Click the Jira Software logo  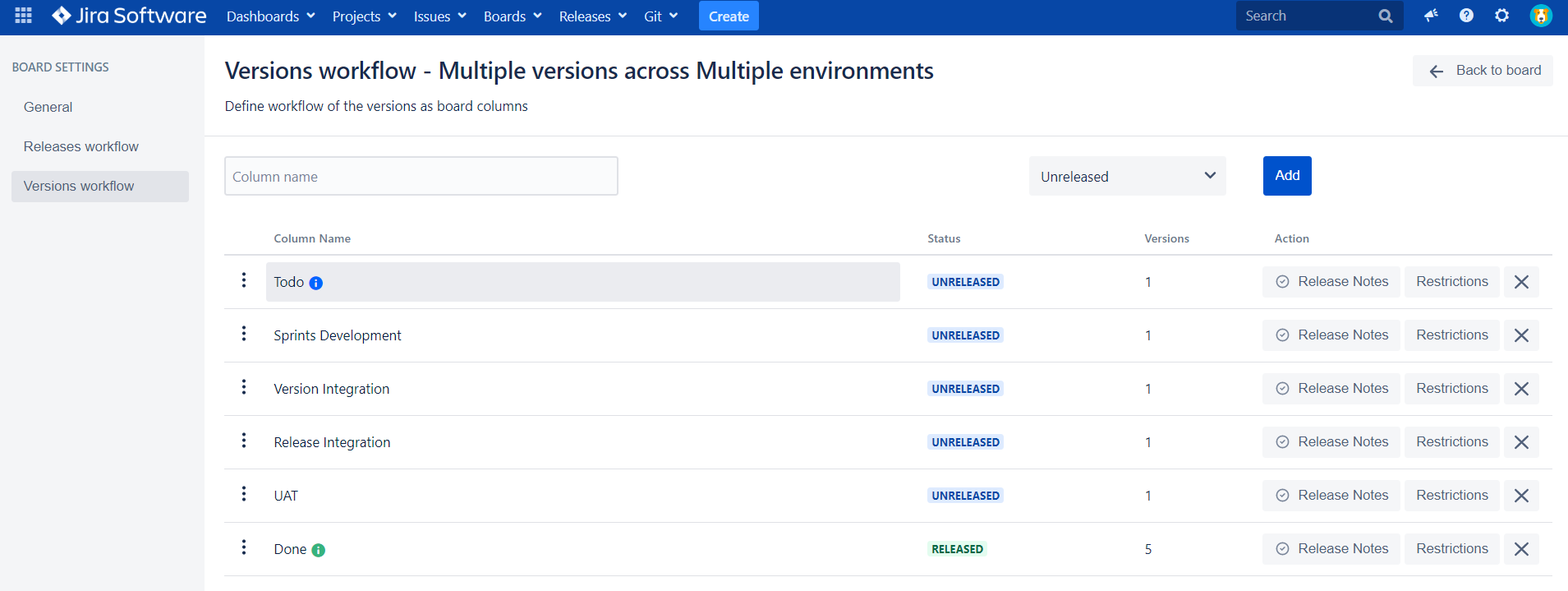[129, 16]
